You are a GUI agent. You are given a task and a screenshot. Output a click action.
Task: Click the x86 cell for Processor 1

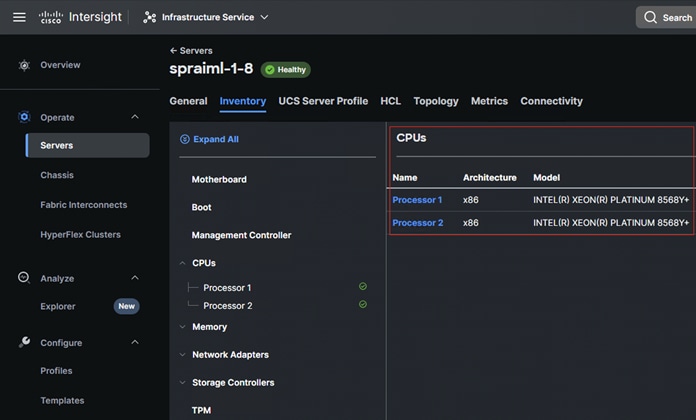[x=471, y=200]
